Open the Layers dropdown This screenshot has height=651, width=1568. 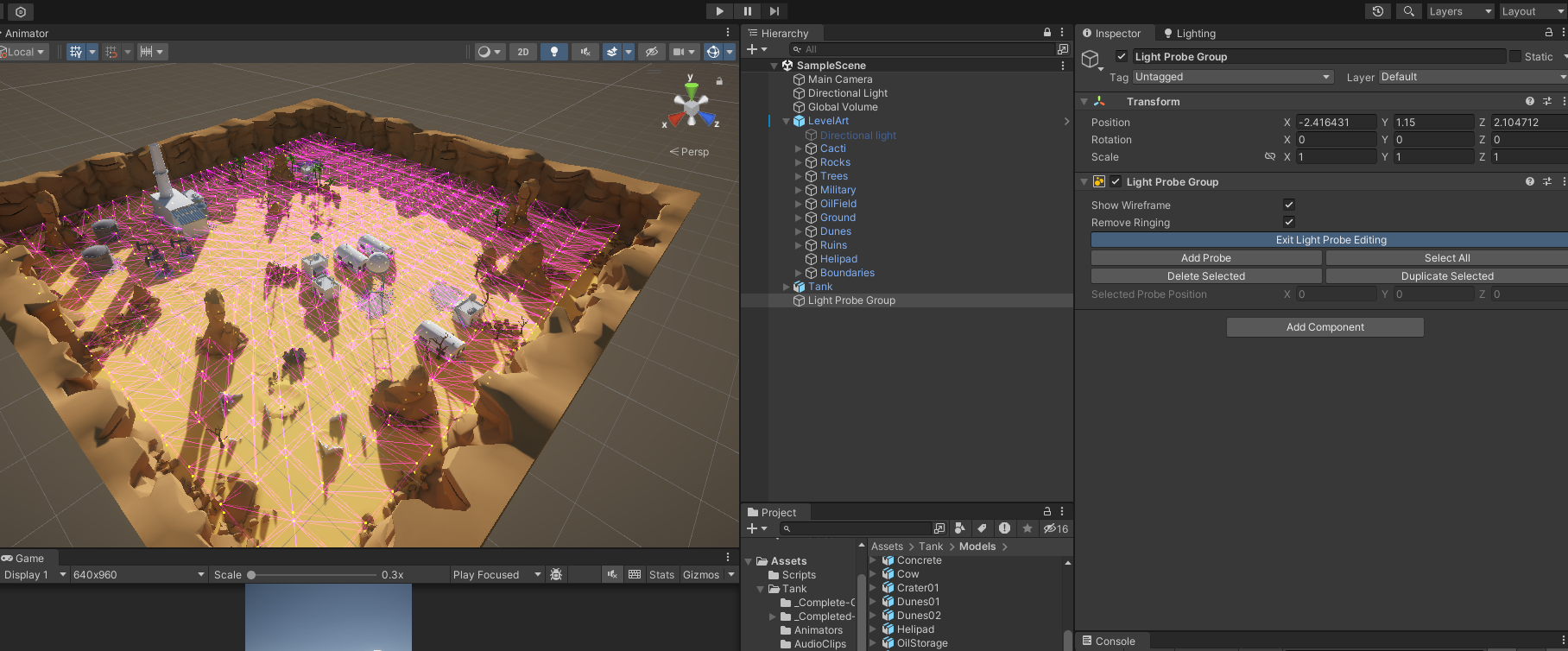click(x=1460, y=11)
